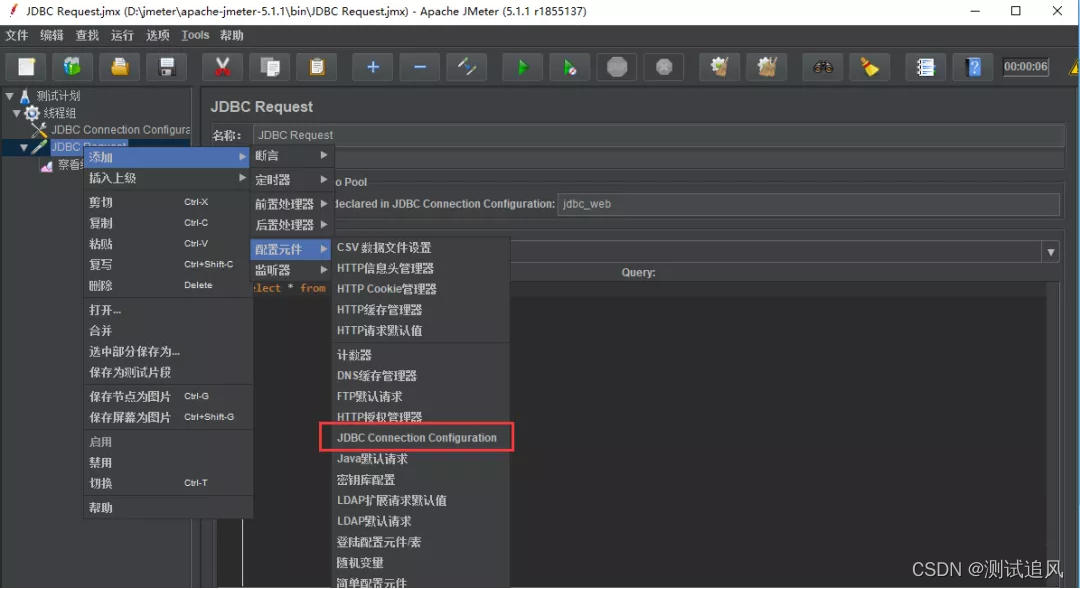Open the 帮助 menu in the menu bar

pyautogui.click(x=231, y=35)
